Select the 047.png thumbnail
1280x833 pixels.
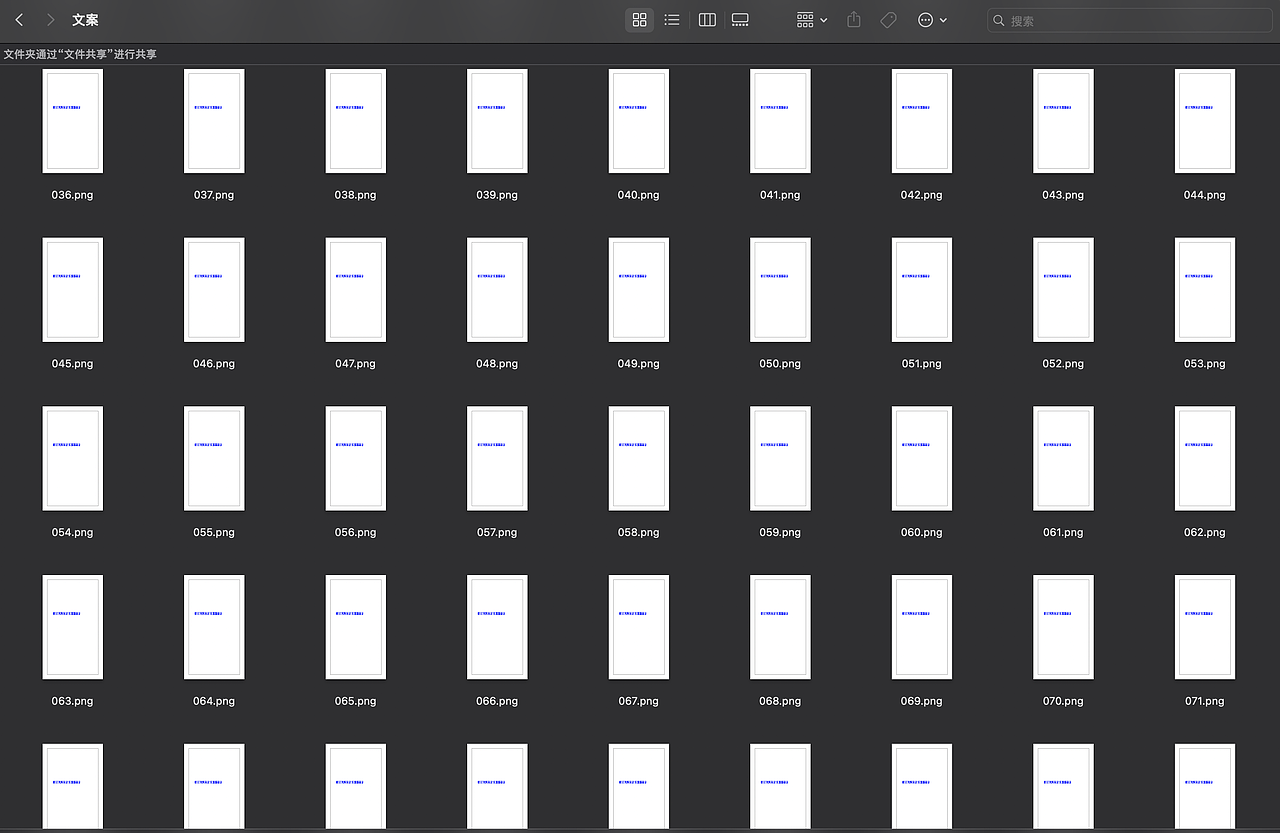tap(355, 290)
